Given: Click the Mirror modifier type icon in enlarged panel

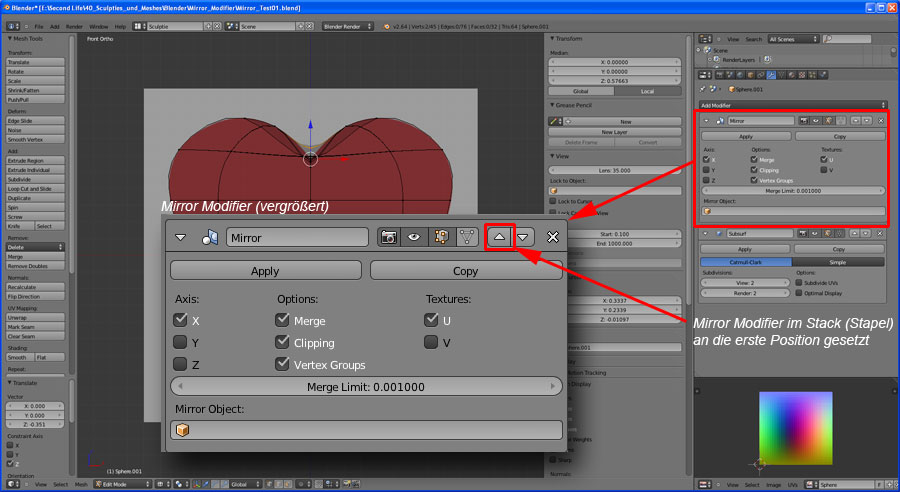Looking at the screenshot, I should pos(210,237).
